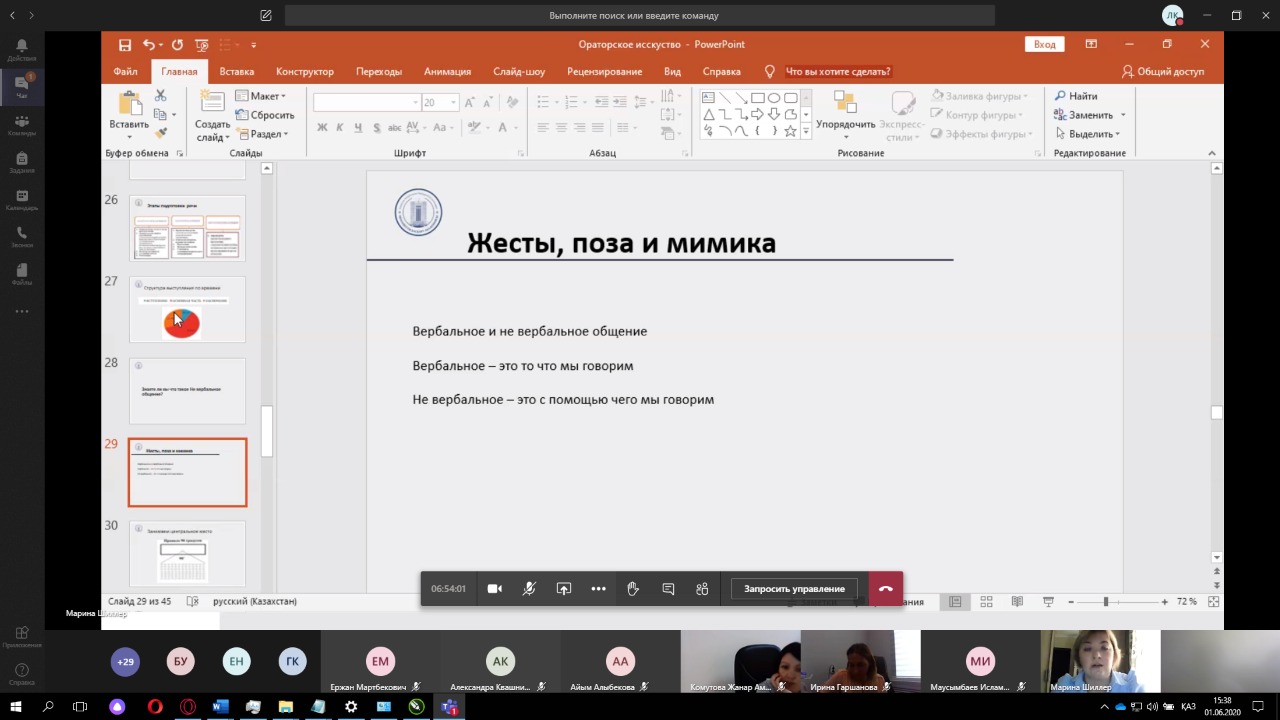Image resolution: width=1280 pixels, height=720 pixels.
Task: Select the star shape in the gallery
Action: click(x=791, y=131)
